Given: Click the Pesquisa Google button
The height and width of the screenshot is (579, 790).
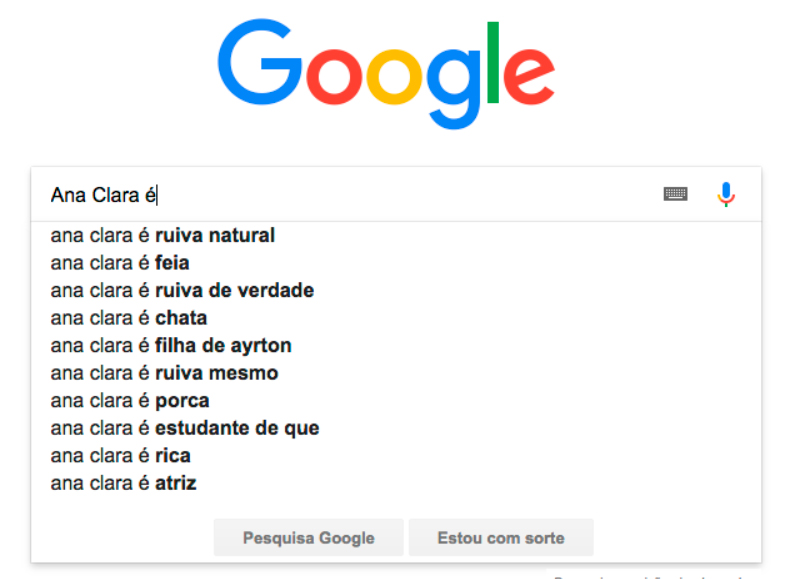Looking at the screenshot, I should (x=308, y=538).
